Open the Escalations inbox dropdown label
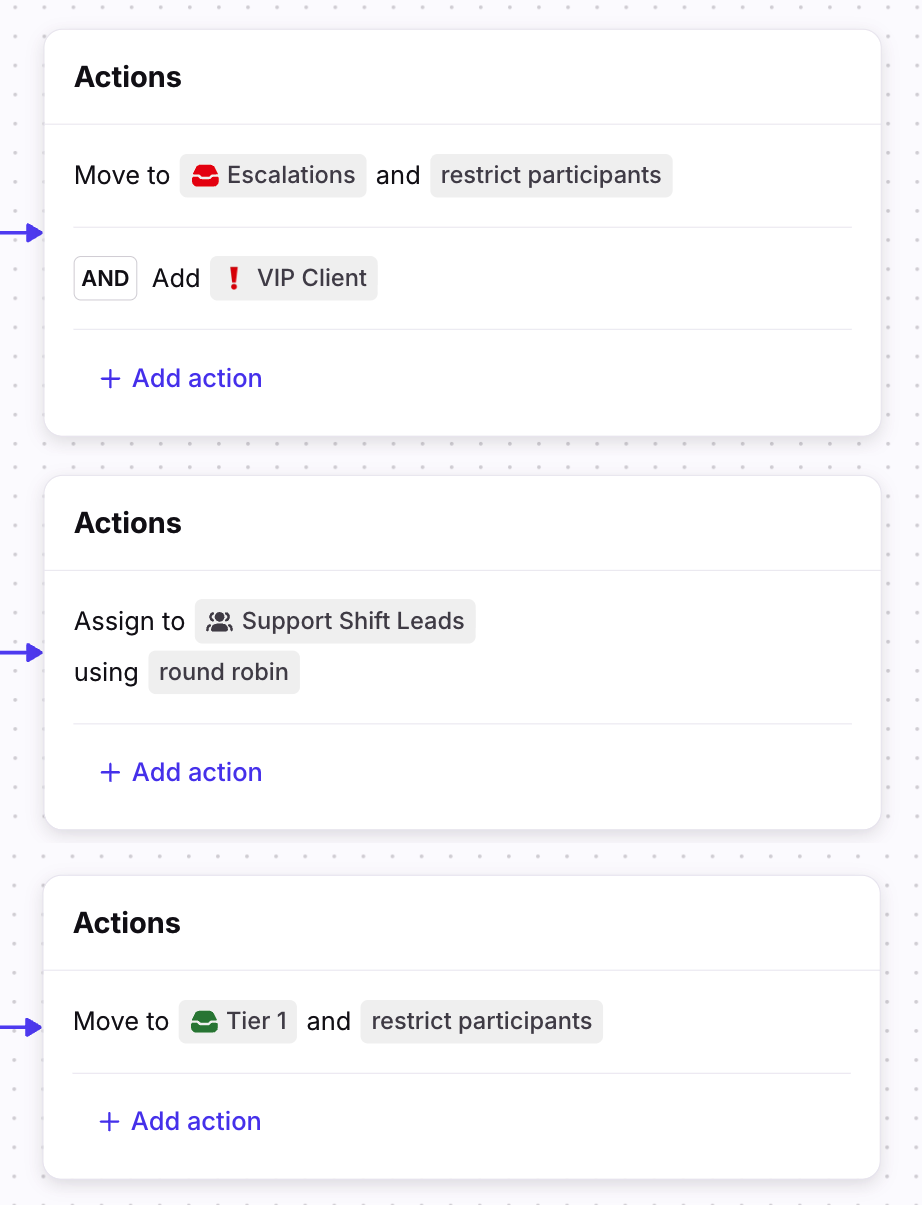 (290, 176)
